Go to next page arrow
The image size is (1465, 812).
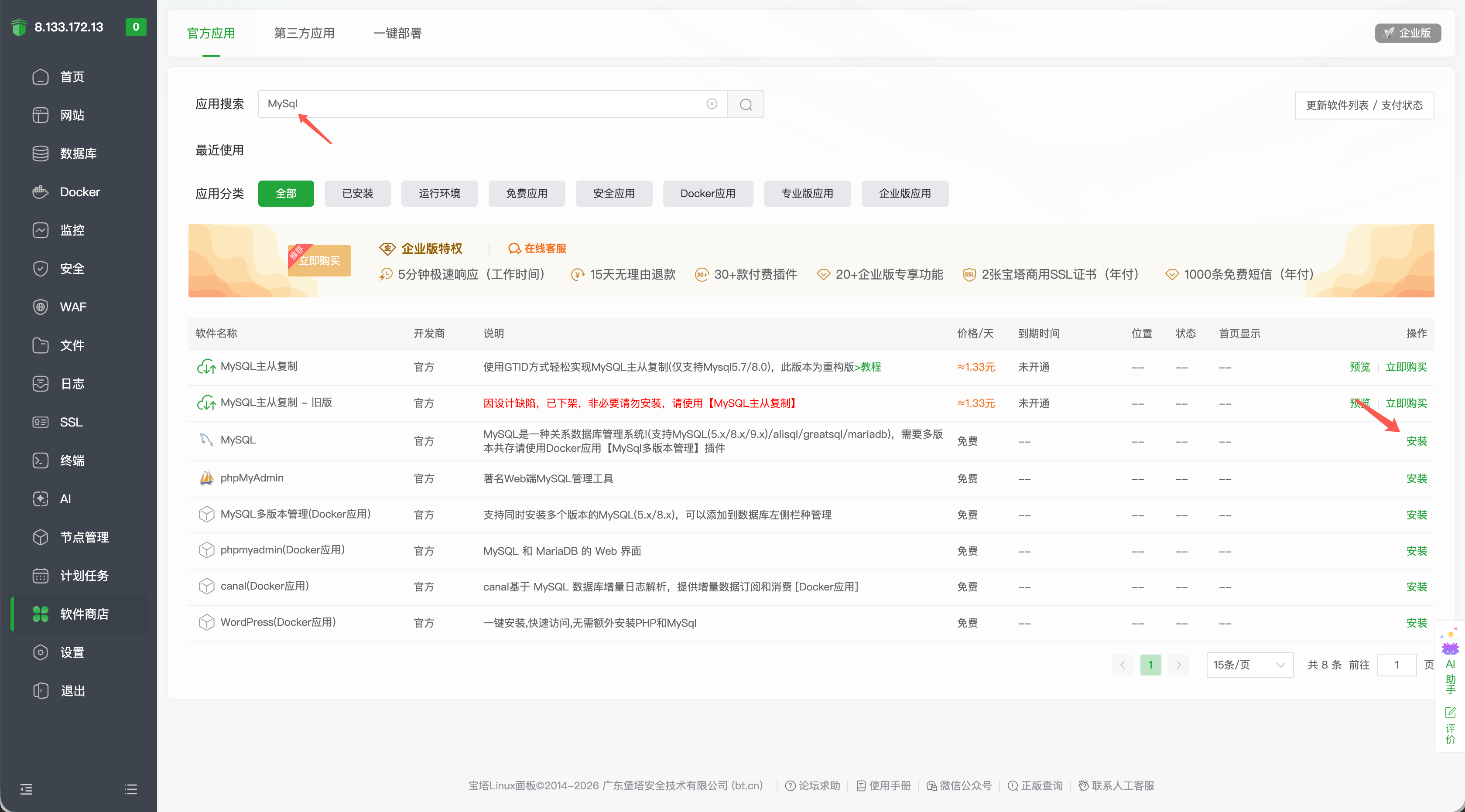coord(1179,665)
